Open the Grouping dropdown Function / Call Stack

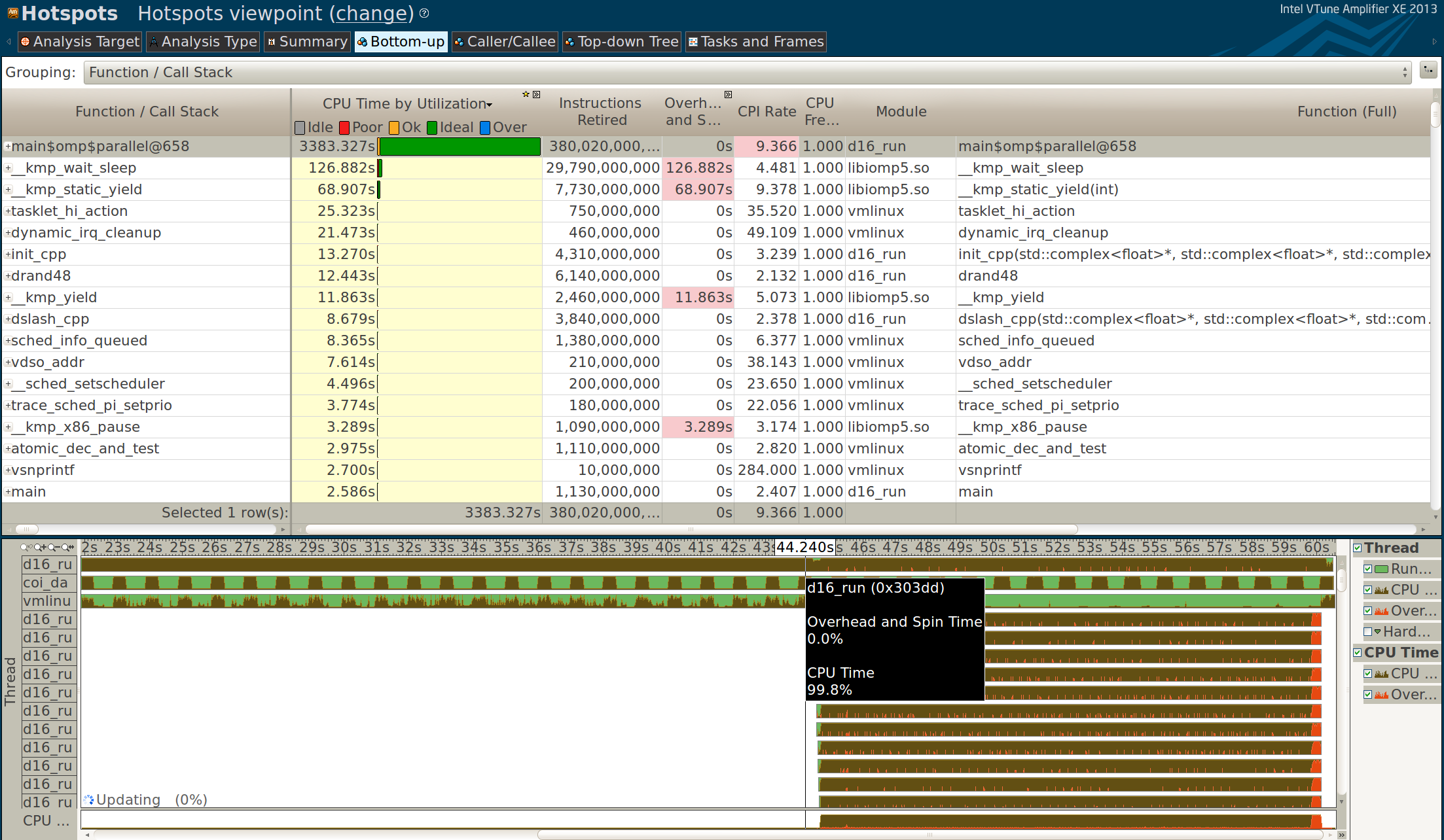(746, 73)
